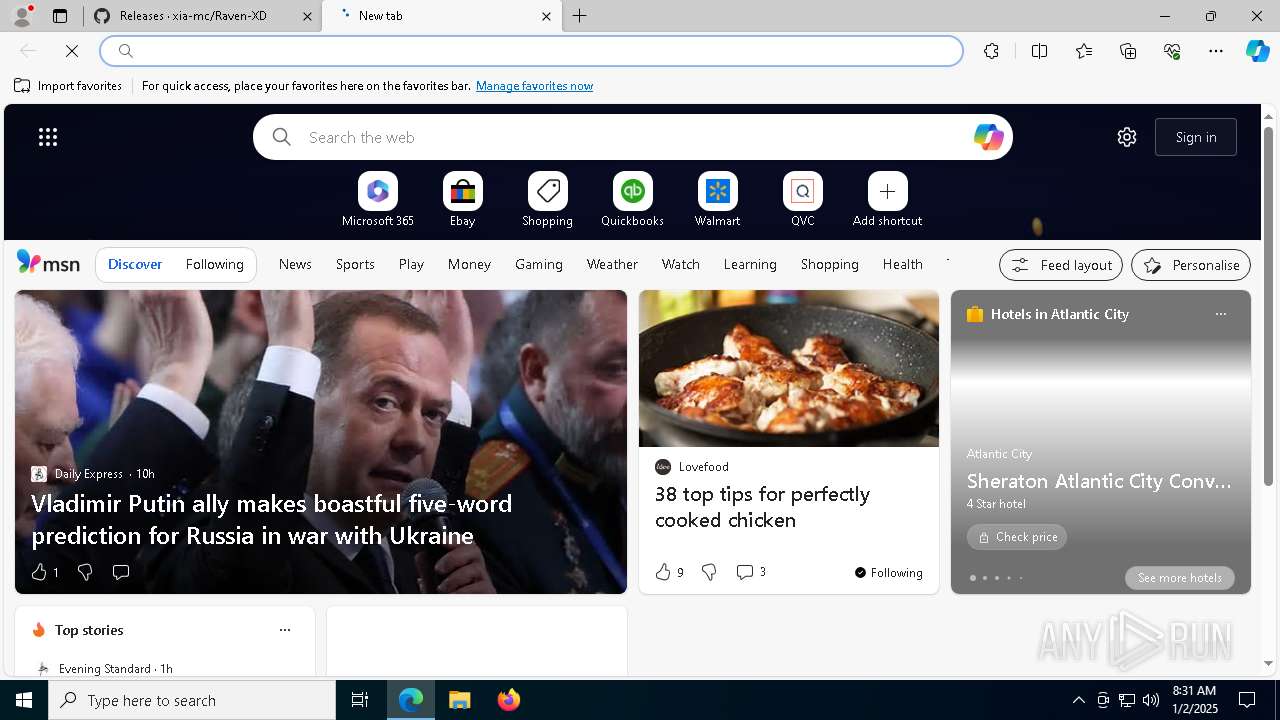Close the New tab tab
1280x720 pixels.
(x=546, y=16)
